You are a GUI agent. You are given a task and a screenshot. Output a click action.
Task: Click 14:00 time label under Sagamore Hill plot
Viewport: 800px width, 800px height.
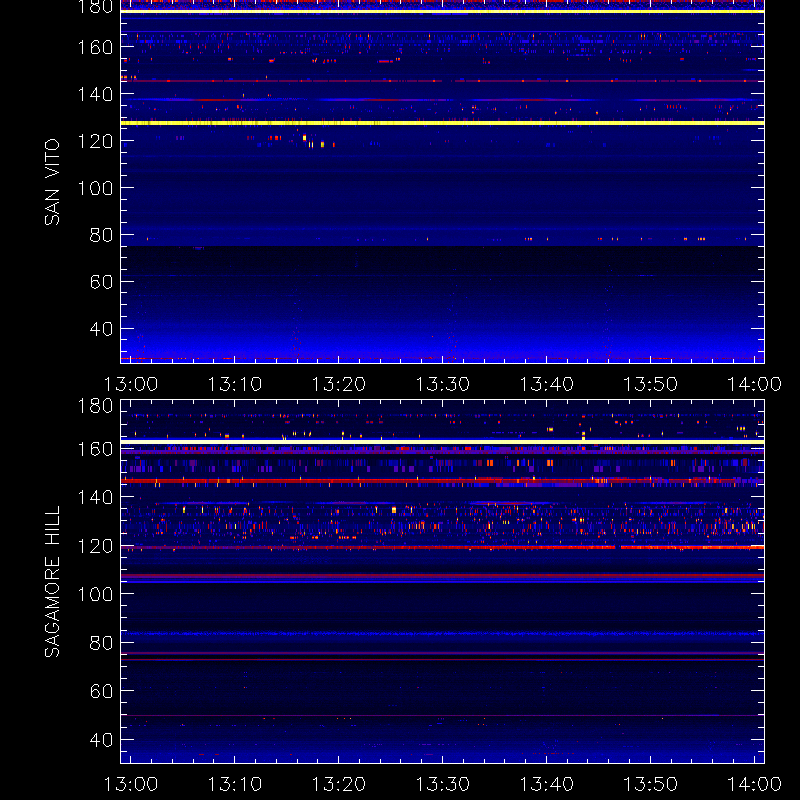click(755, 784)
